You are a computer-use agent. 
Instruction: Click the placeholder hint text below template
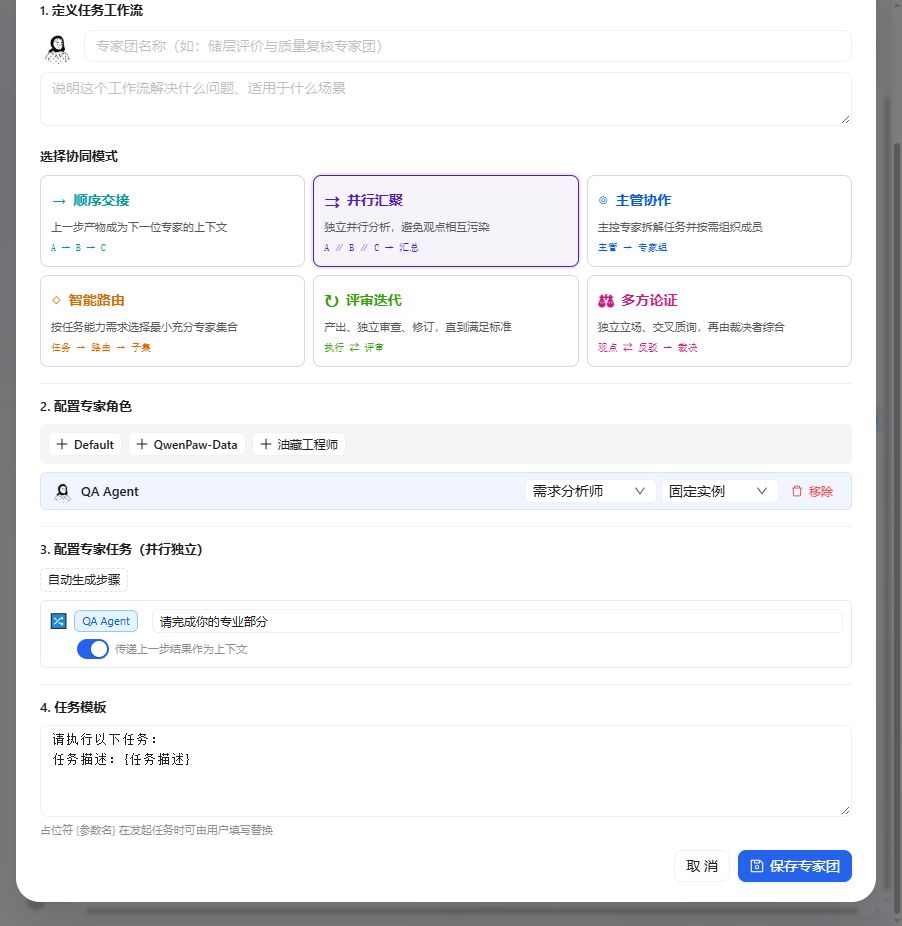[x=157, y=830]
